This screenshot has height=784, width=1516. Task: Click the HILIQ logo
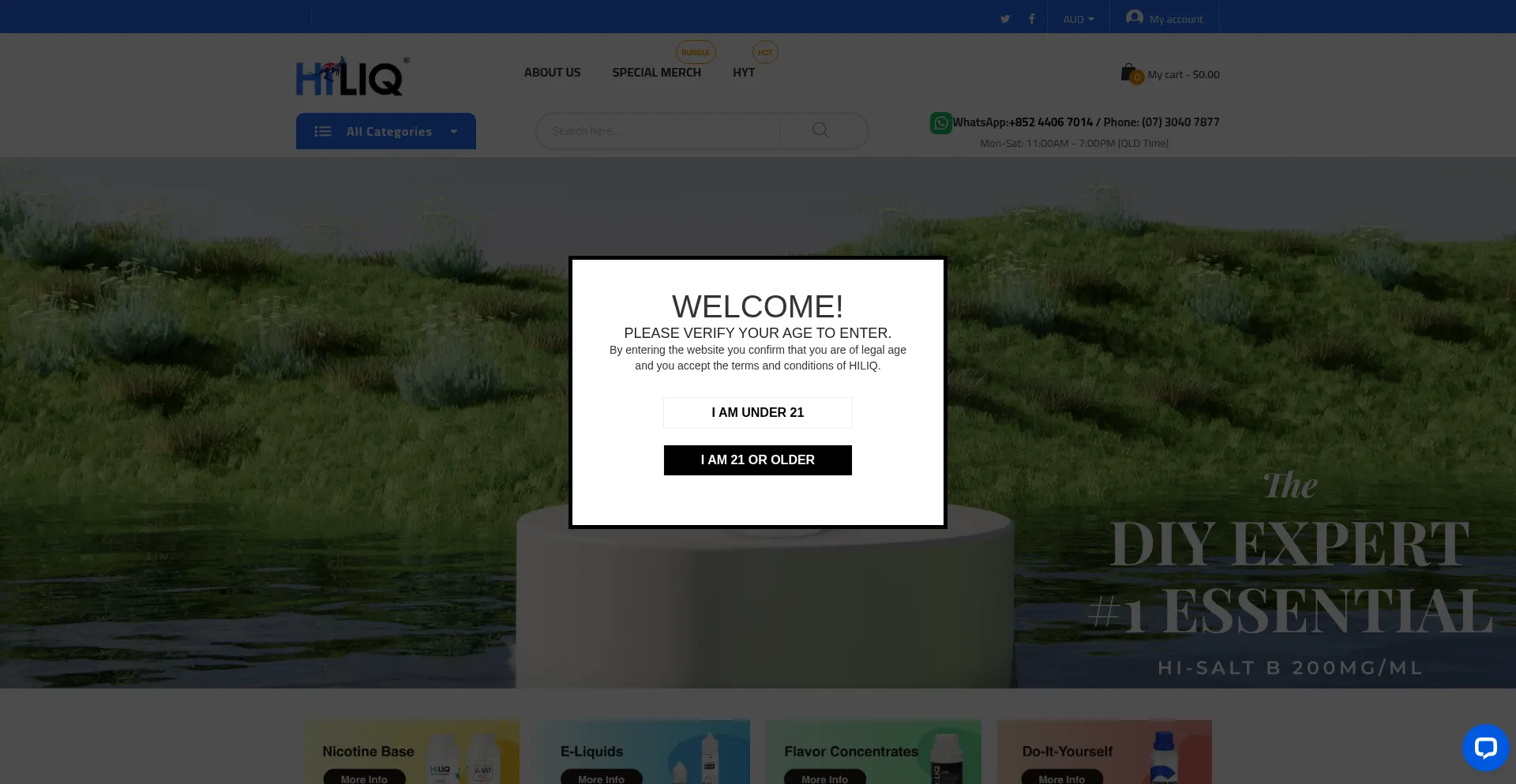350,77
